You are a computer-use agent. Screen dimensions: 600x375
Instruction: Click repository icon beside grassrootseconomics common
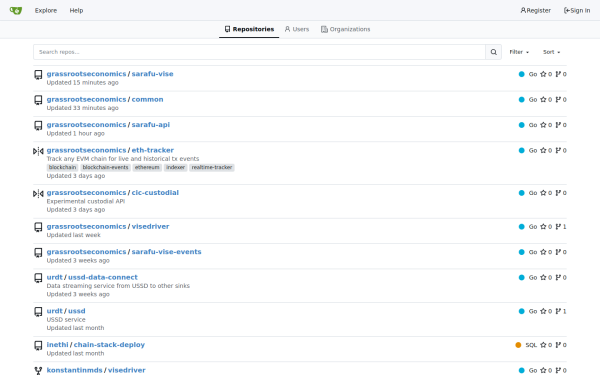pyautogui.click(x=38, y=100)
